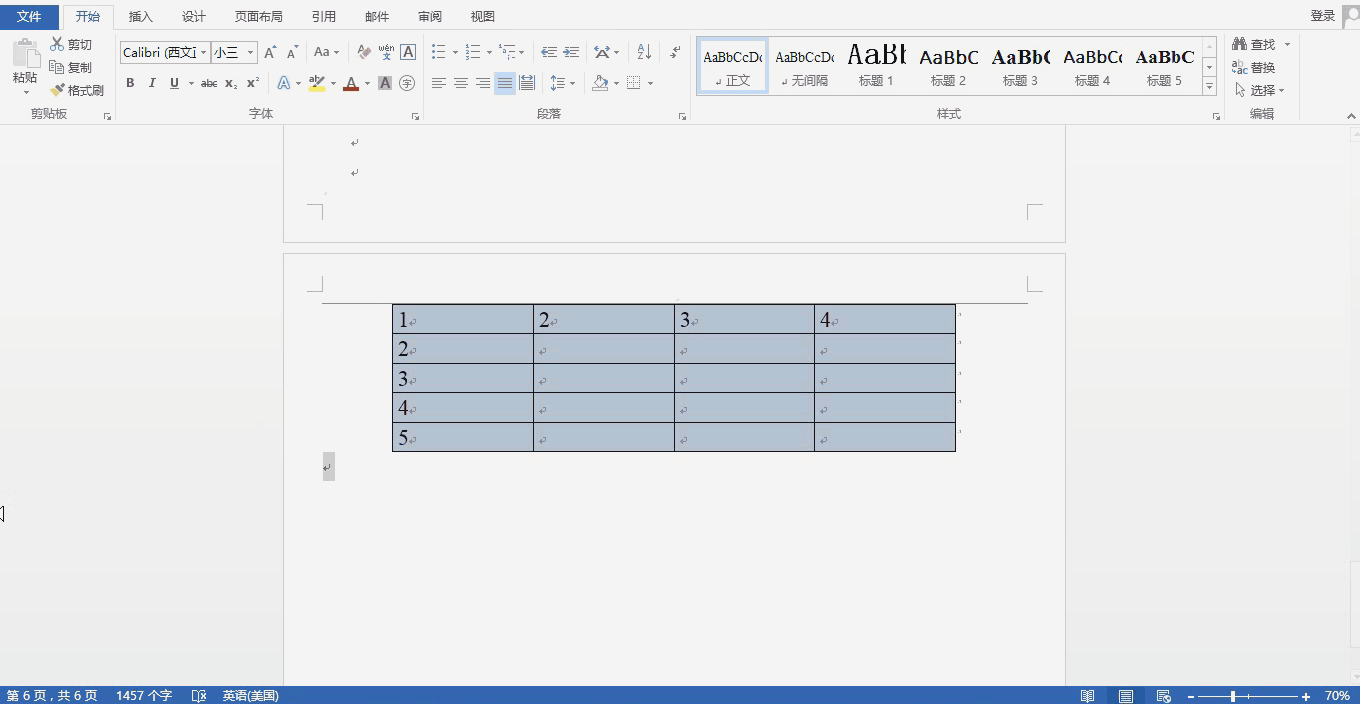The height and width of the screenshot is (704, 1360).
Task: Apply character shading (gray A) icon
Action: click(x=385, y=83)
